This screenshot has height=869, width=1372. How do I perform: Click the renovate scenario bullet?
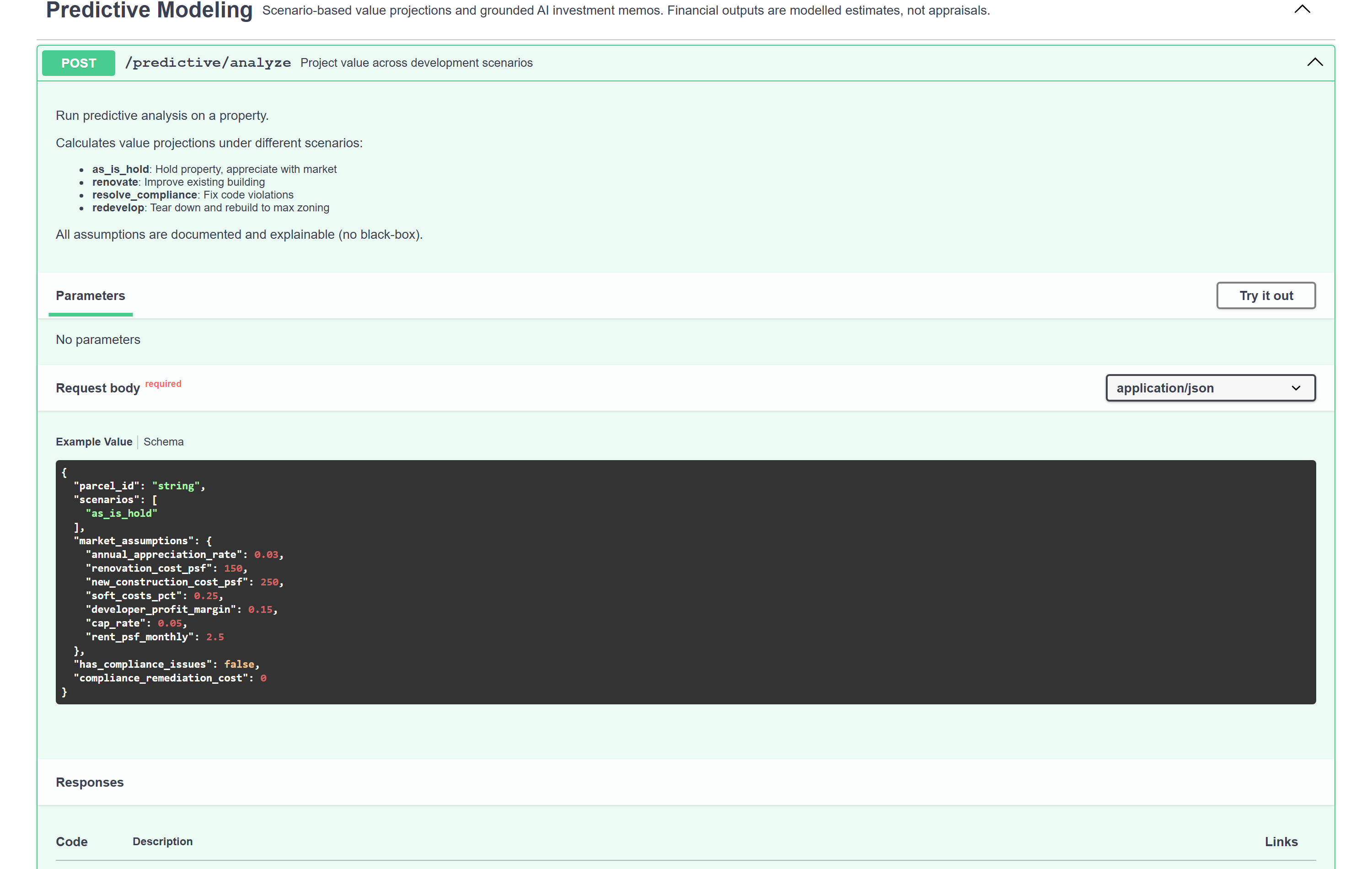click(178, 182)
